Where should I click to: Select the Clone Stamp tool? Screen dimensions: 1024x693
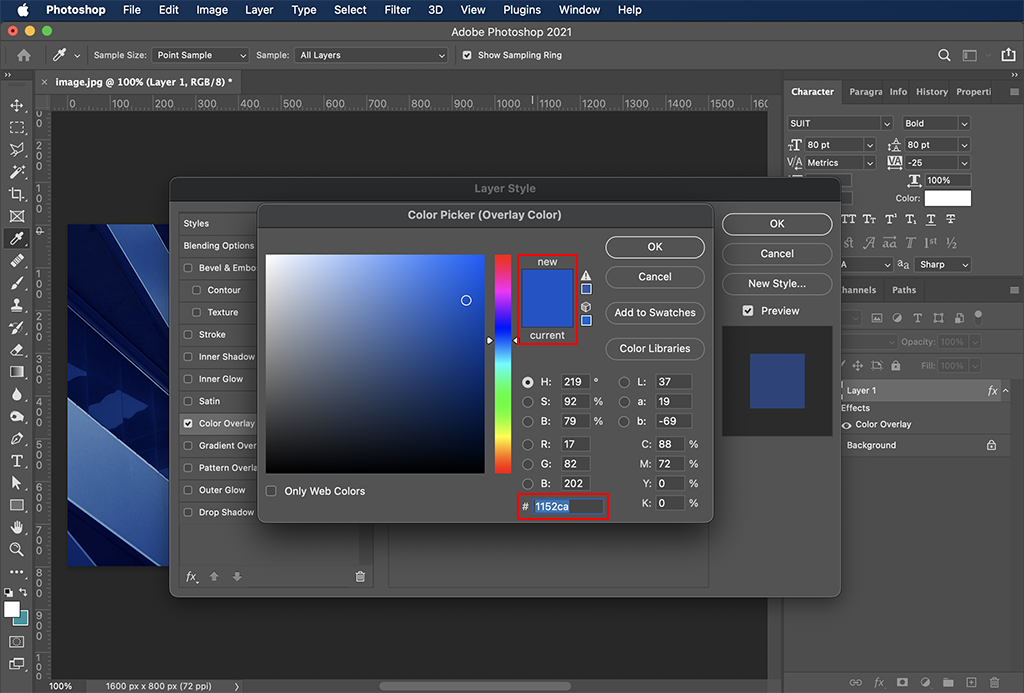17,305
